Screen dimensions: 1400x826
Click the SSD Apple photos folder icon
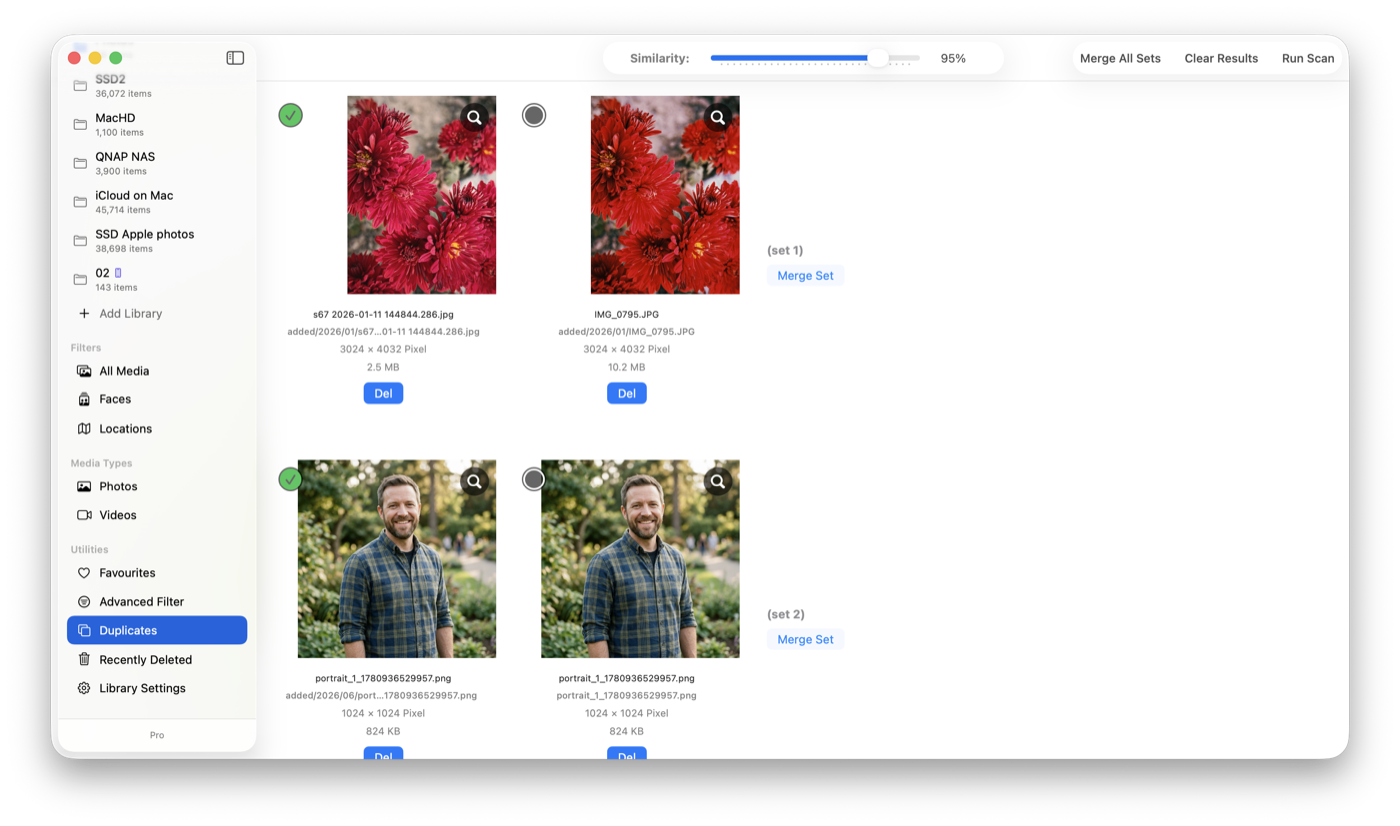[80, 241]
